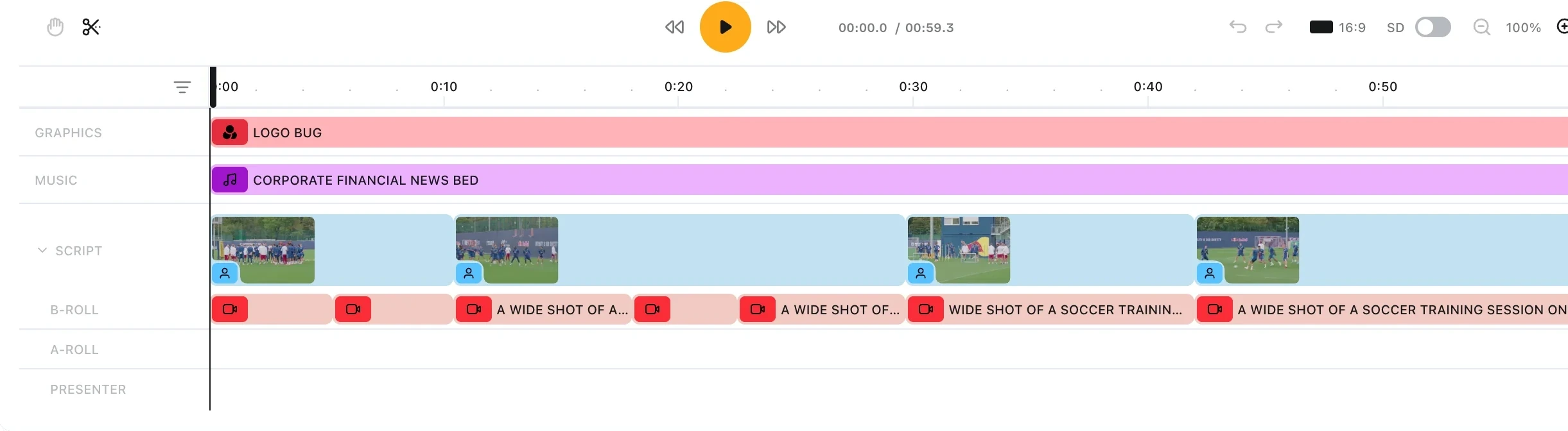
Task: Click the MUSIC track label
Action: tap(56, 180)
